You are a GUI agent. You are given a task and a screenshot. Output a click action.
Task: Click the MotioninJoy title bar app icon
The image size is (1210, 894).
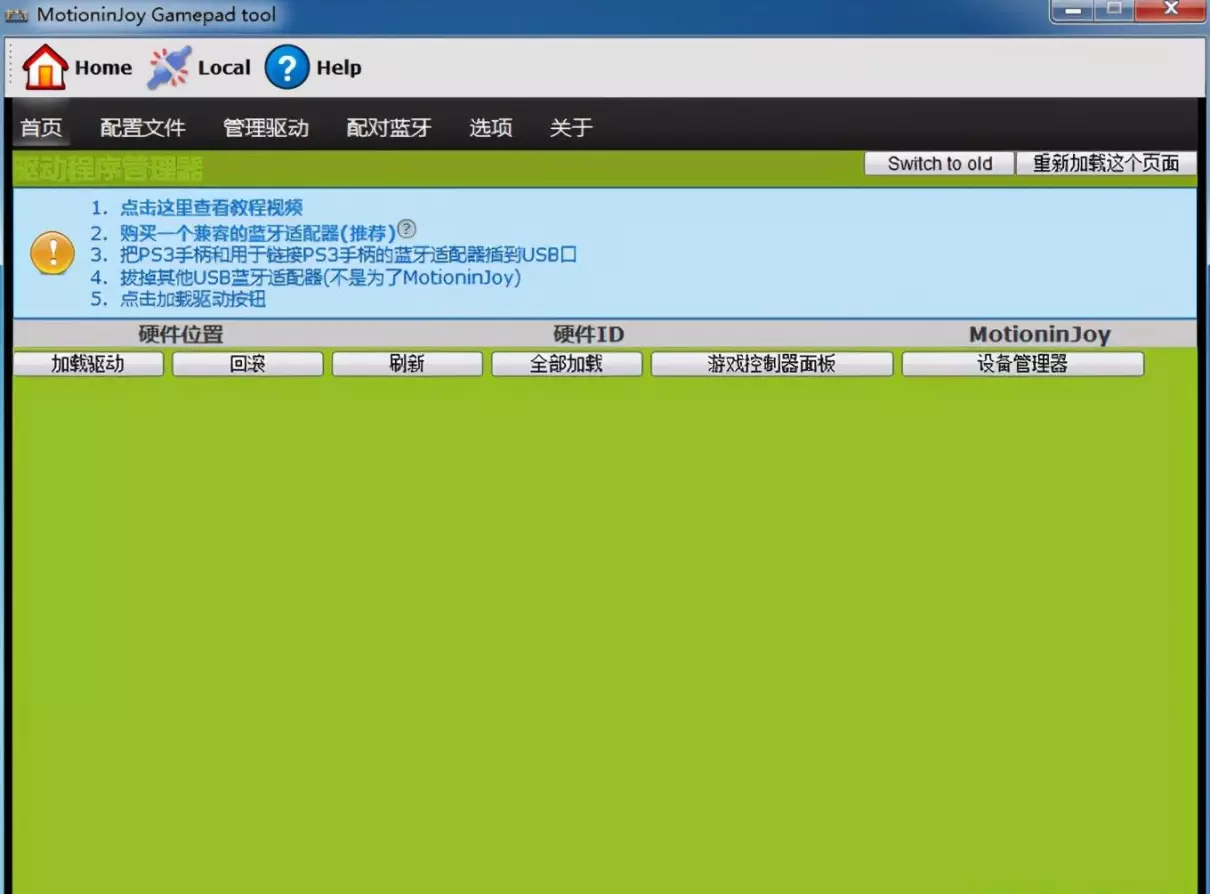16,15
